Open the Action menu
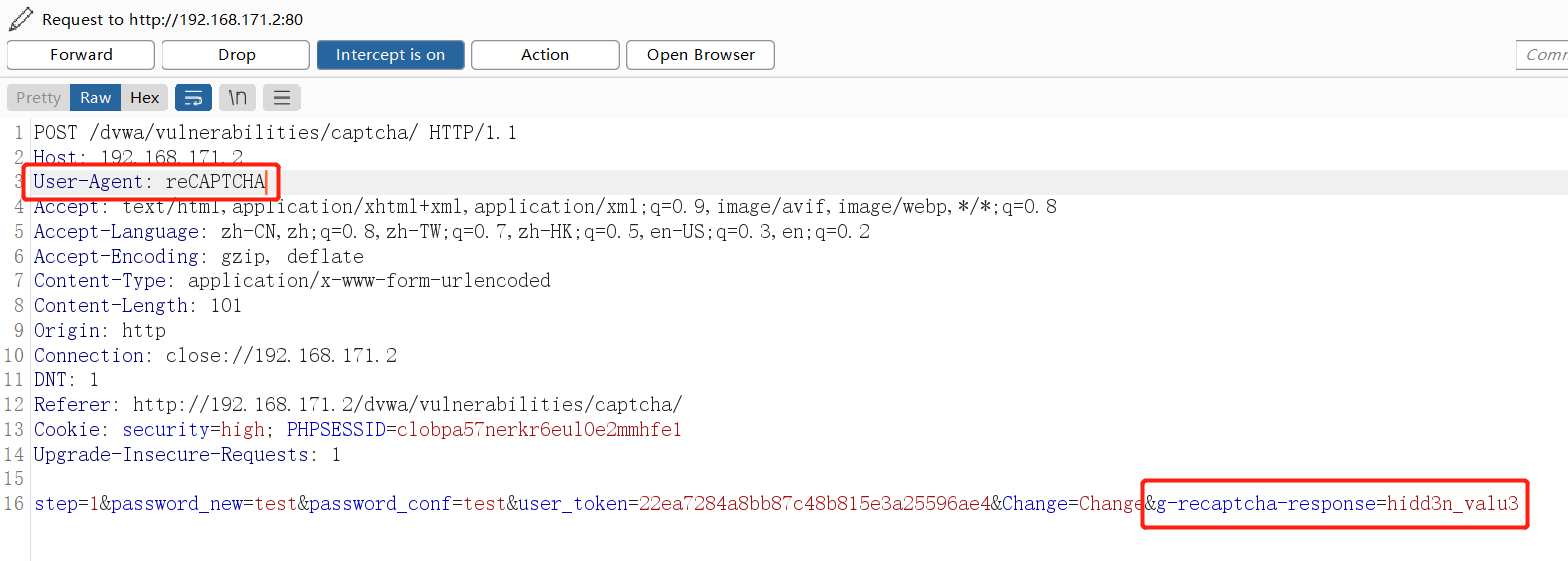 pos(545,55)
